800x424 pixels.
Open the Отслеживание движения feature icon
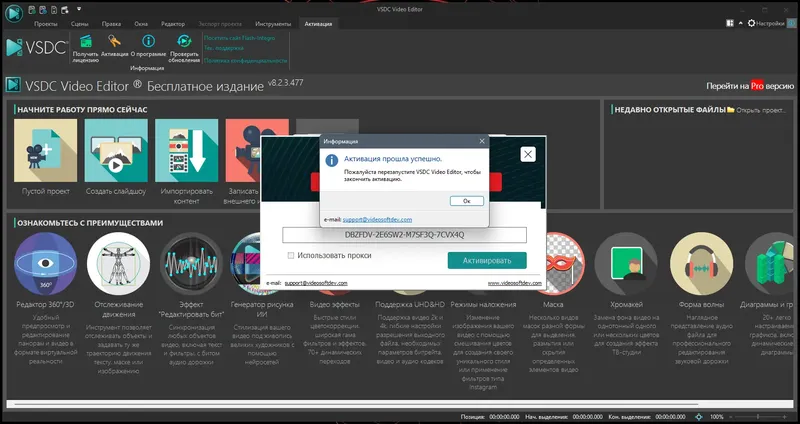point(118,263)
